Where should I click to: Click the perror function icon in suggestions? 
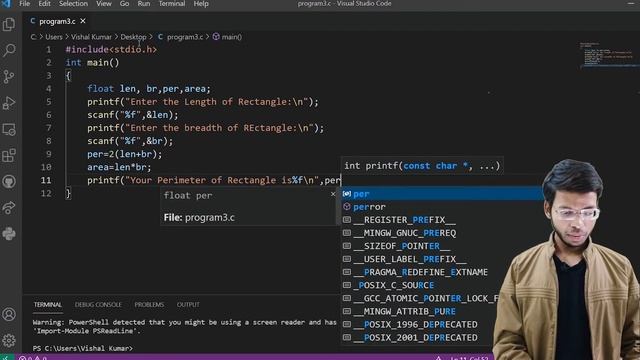pyautogui.click(x=347, y=207)
